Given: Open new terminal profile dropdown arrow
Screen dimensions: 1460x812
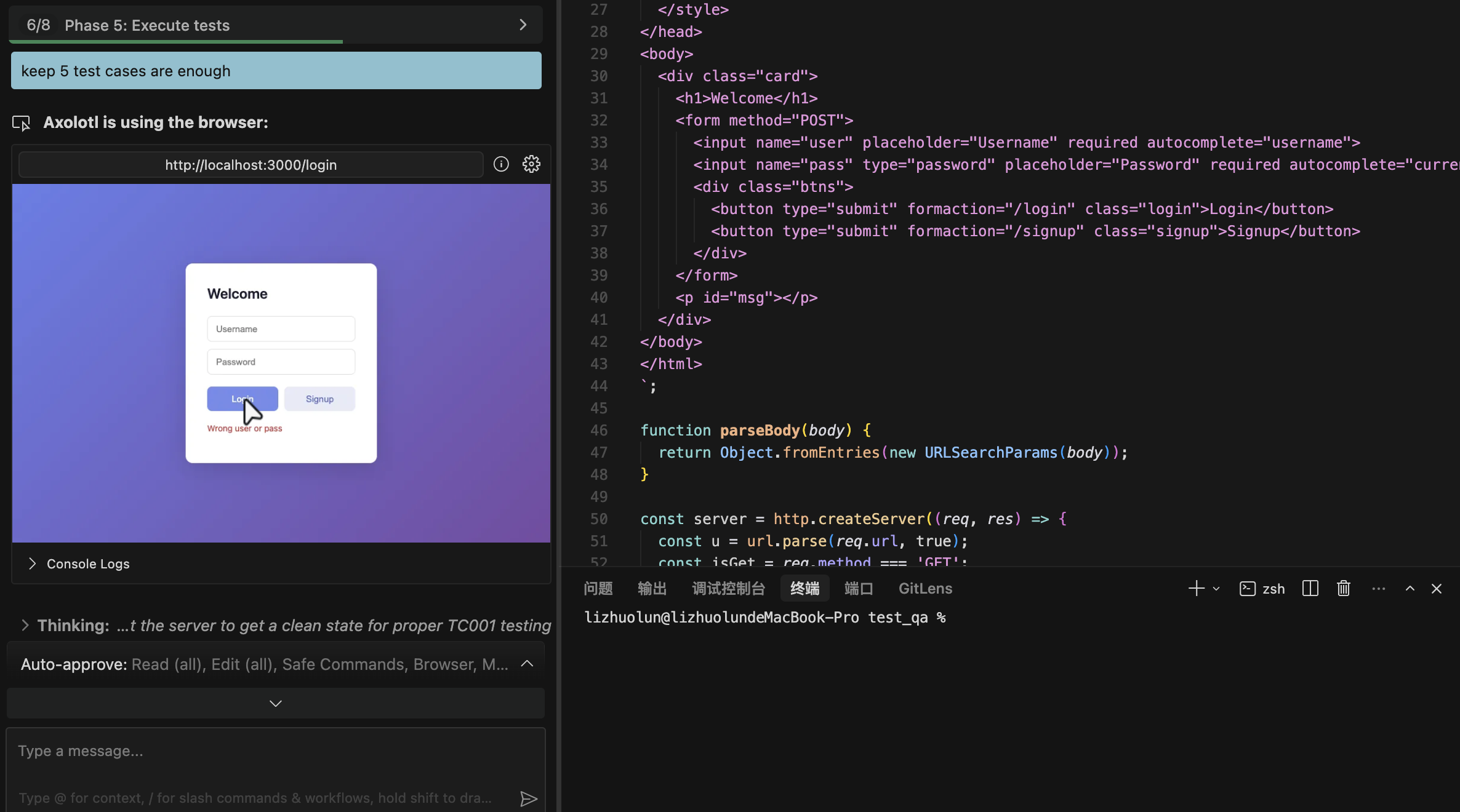Looking at the screenshot, I should 1216,589.
